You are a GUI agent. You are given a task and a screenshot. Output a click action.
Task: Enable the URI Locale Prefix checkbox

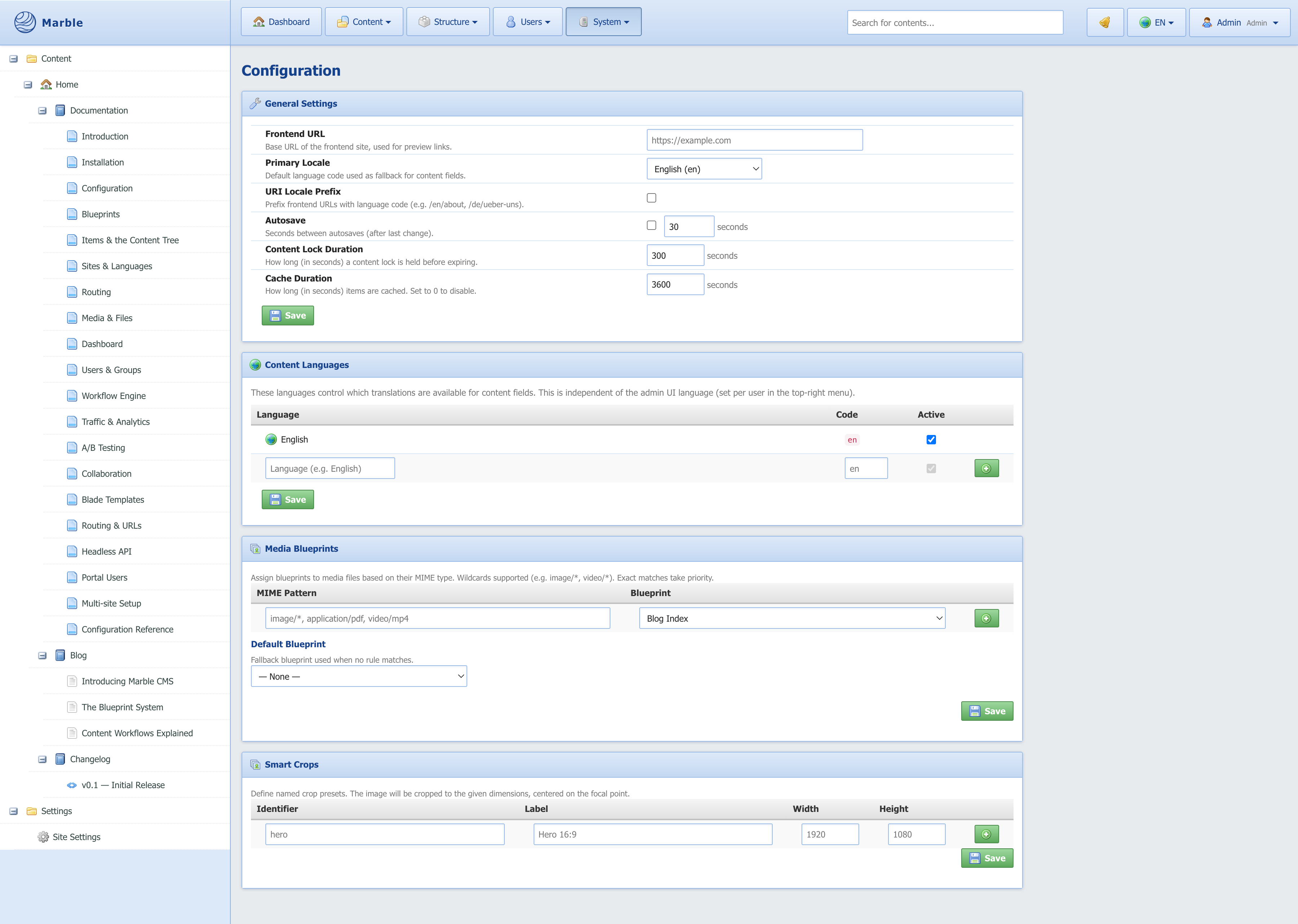pyautogui.click(x=651, y=198)
